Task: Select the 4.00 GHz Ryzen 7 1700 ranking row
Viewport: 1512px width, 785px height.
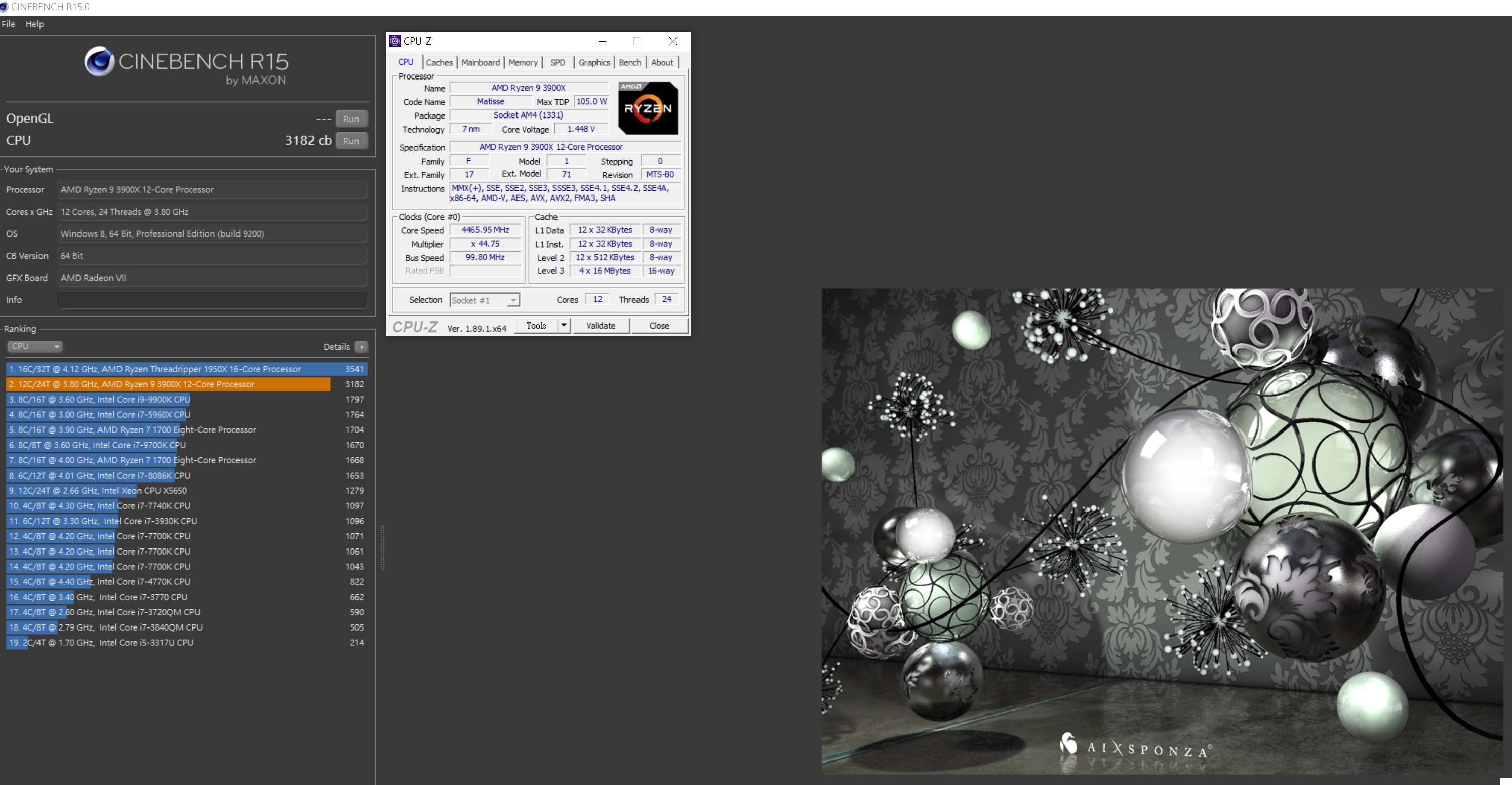Action: point(187,460)
